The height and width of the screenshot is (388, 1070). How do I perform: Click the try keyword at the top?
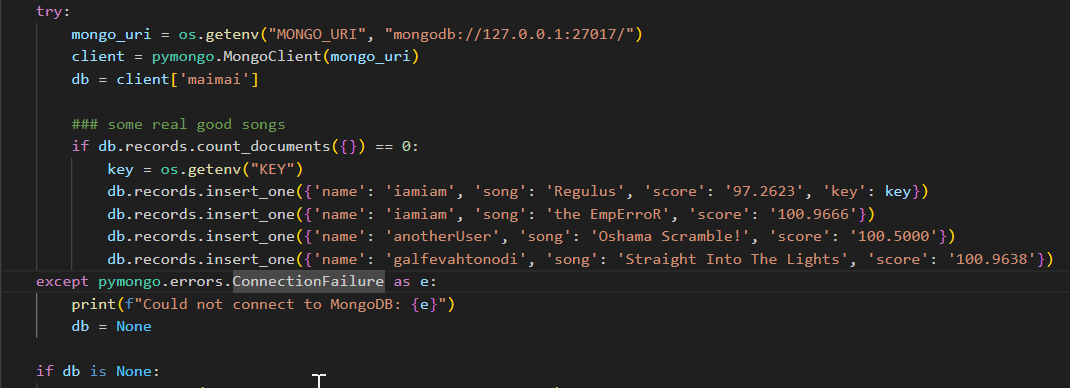coord(49,12)
